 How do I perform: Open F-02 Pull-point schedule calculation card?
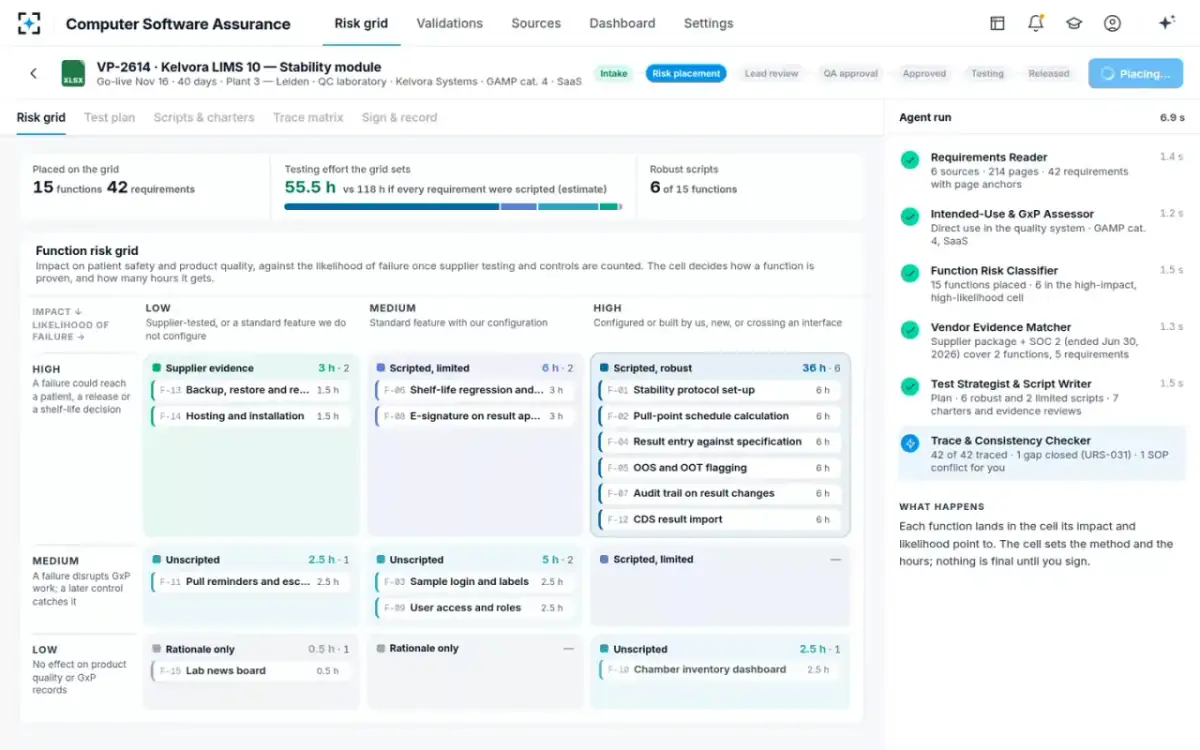point(720,416)
